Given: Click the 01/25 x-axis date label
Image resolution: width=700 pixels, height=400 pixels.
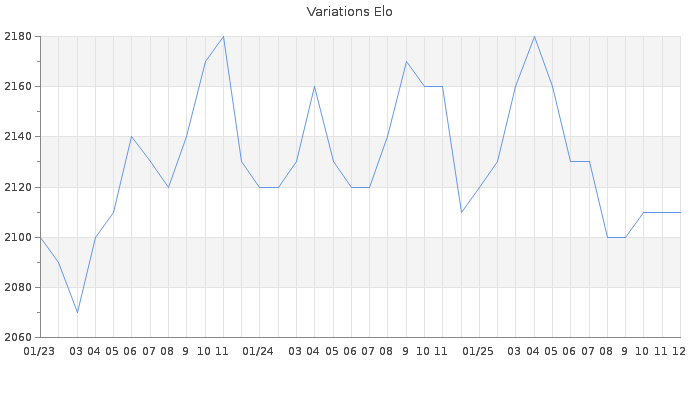Looking at the screenshot, I should [x=478, y=351].
